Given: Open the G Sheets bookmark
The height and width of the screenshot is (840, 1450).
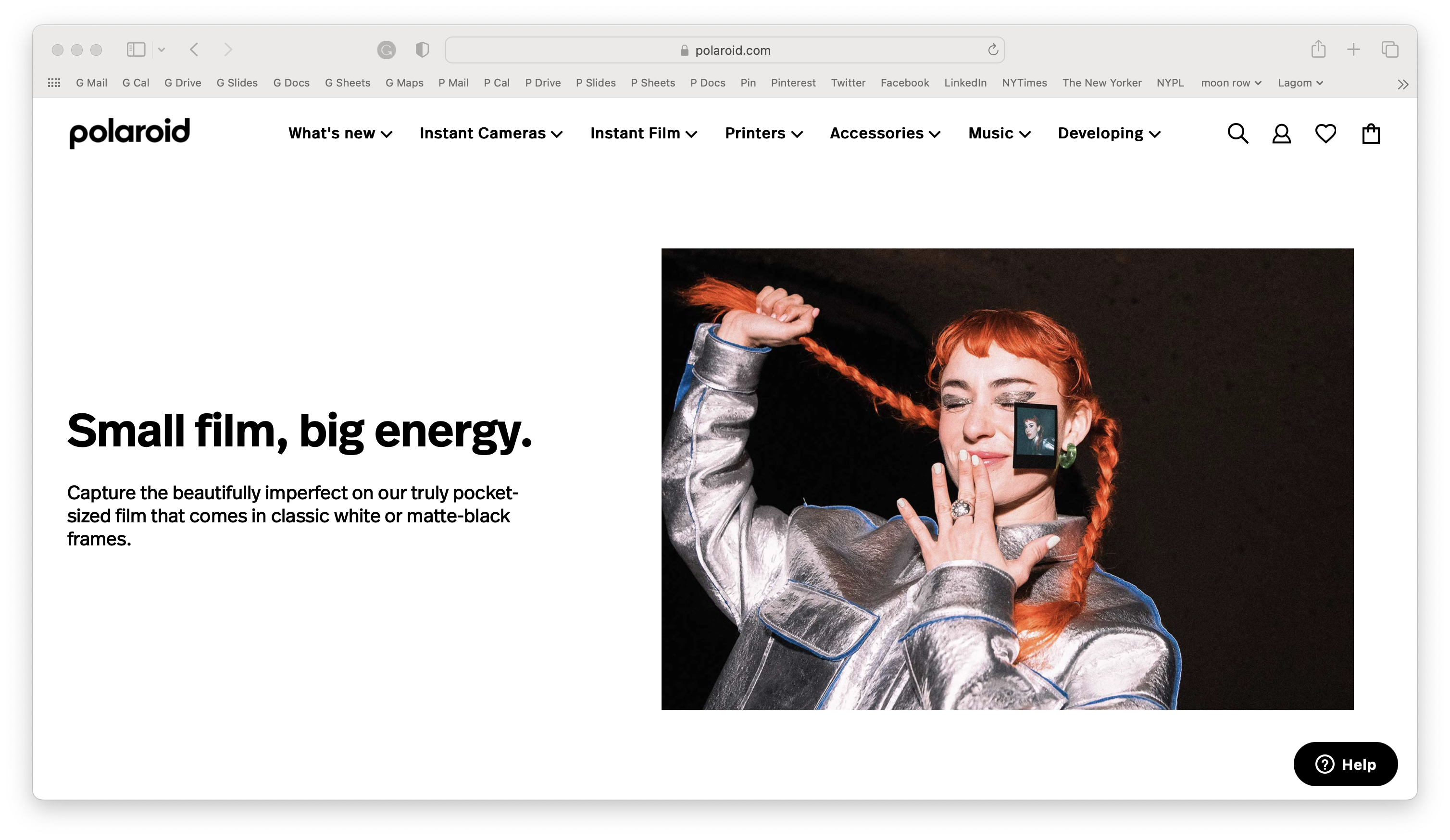Looking at the screenshot, I should point(348,83).
